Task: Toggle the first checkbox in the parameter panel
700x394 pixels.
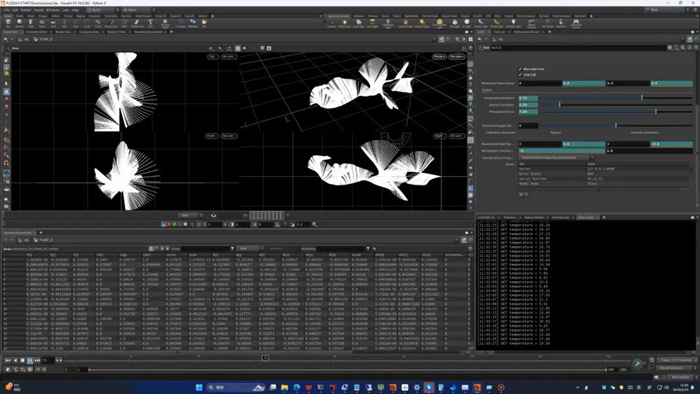Action: pos(520,69)
